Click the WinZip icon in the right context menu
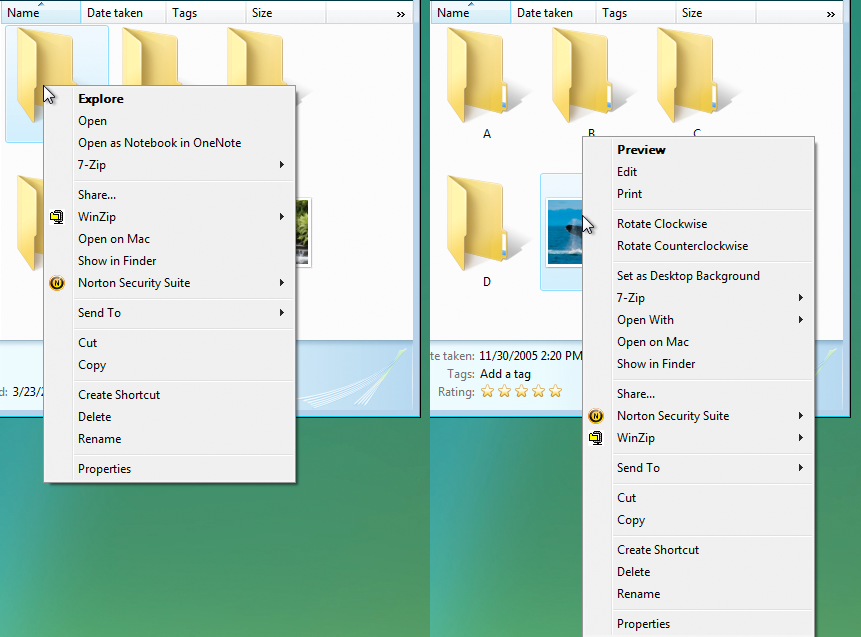 [596, 438]
